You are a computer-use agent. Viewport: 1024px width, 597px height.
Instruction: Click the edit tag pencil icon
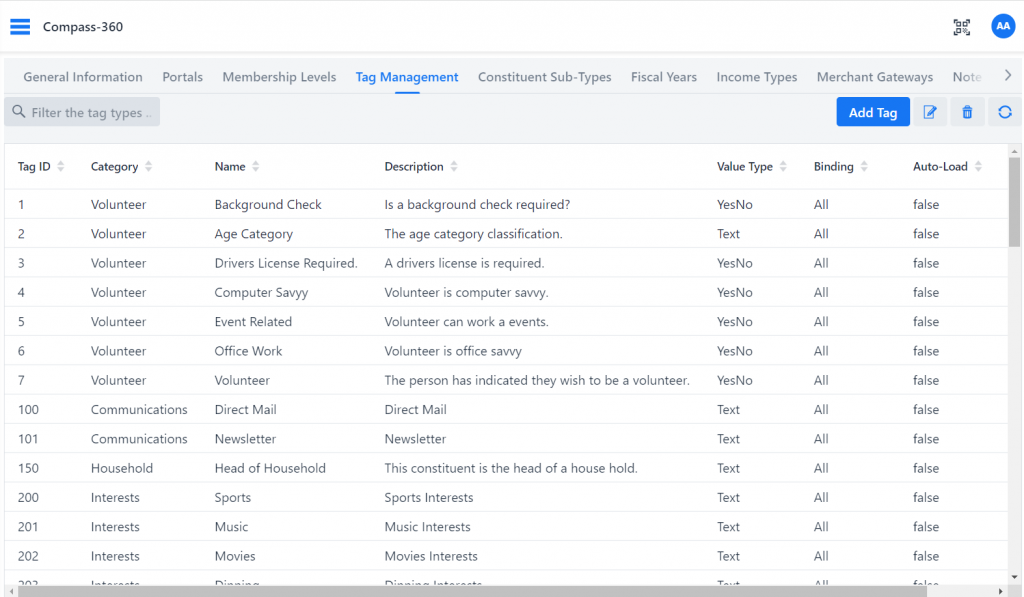(930, 112)
